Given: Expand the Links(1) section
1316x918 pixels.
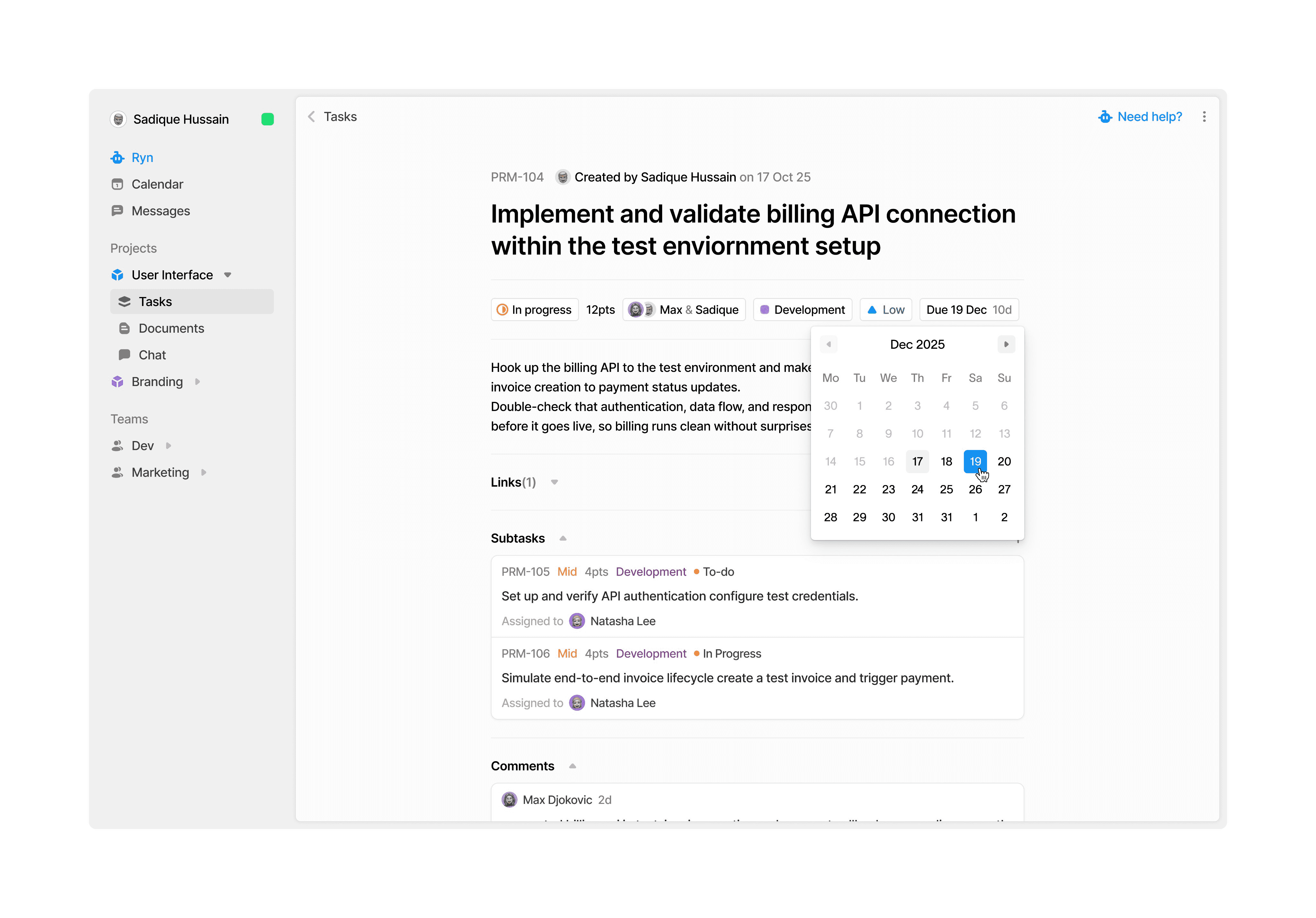Looking at the screenshot, I should pyautogui.click(x=554, y=482).
